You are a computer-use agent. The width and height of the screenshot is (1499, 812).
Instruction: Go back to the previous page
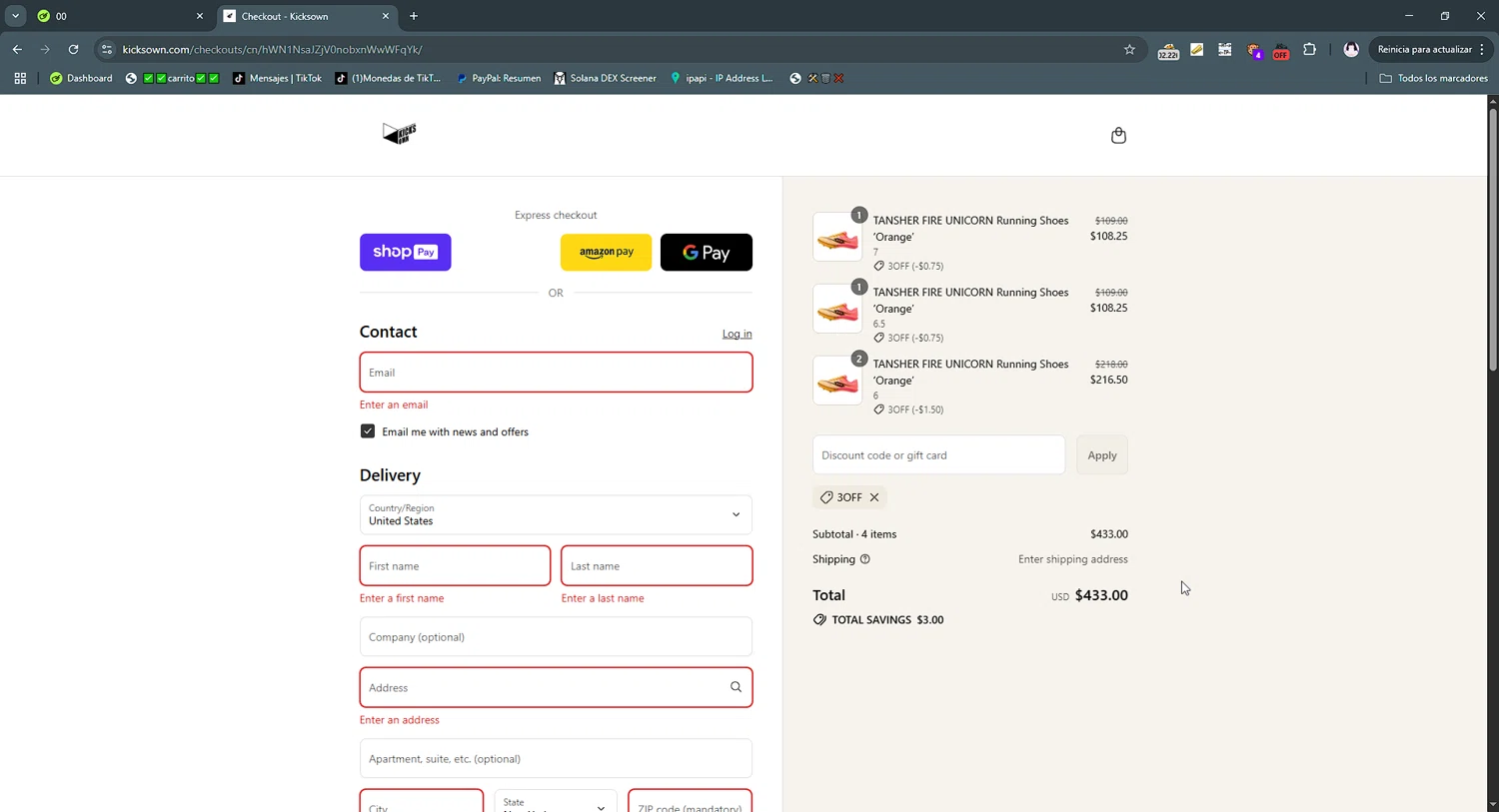pyautogui.click(x=17, y=49)
